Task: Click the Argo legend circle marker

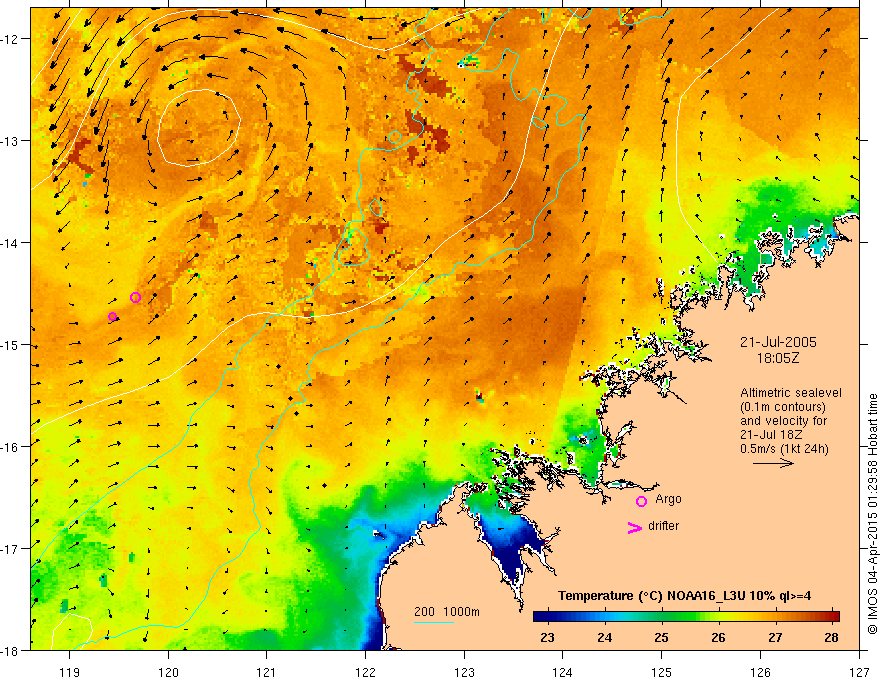Action: click(641, 501)
